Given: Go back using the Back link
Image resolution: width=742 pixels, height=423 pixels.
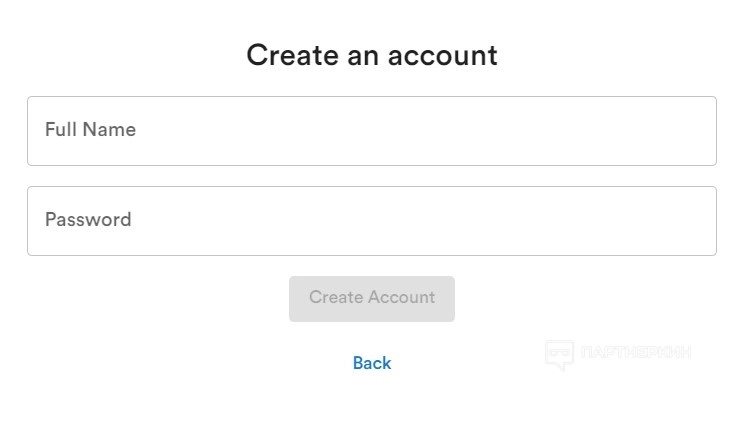Looking at the screenshot, I should tap(372, 363).
